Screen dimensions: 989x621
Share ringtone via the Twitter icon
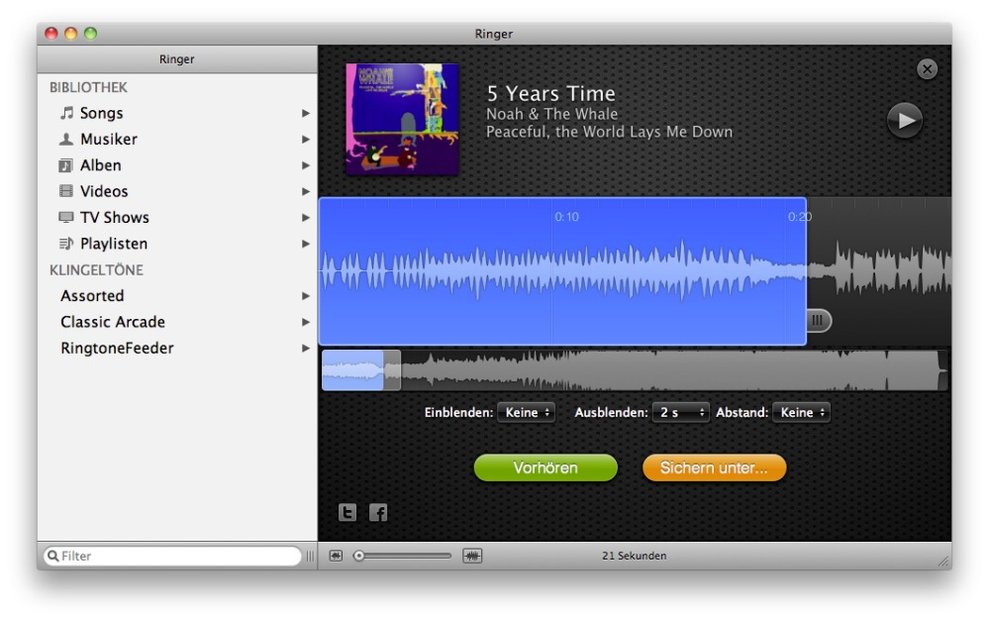tap(347, 513)
